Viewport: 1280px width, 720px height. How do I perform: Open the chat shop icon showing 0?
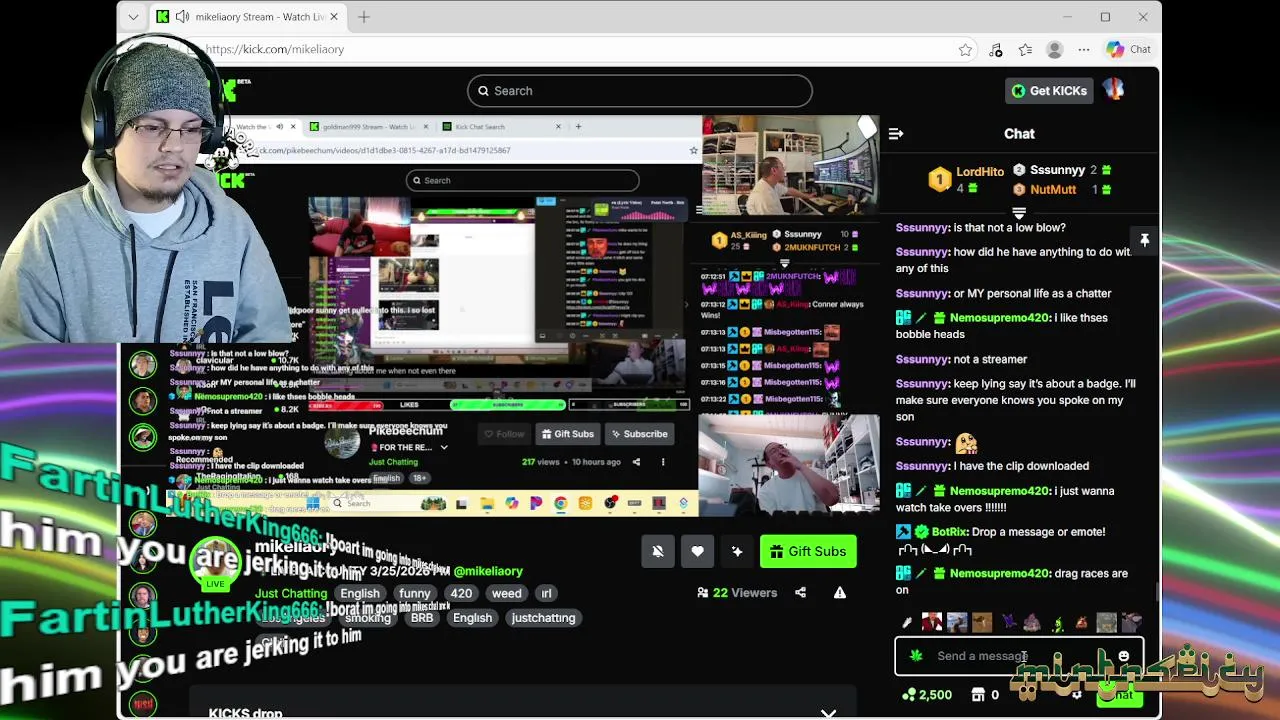(985, 695)
